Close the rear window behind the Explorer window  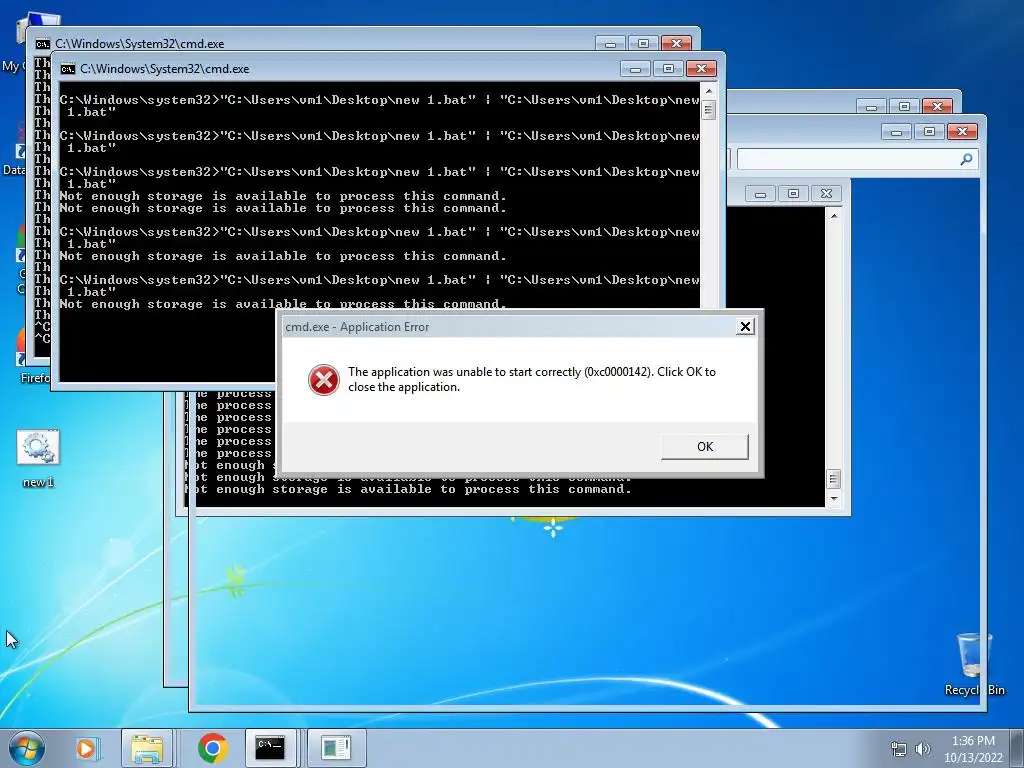pyautogui.click(x=937, y=106)
